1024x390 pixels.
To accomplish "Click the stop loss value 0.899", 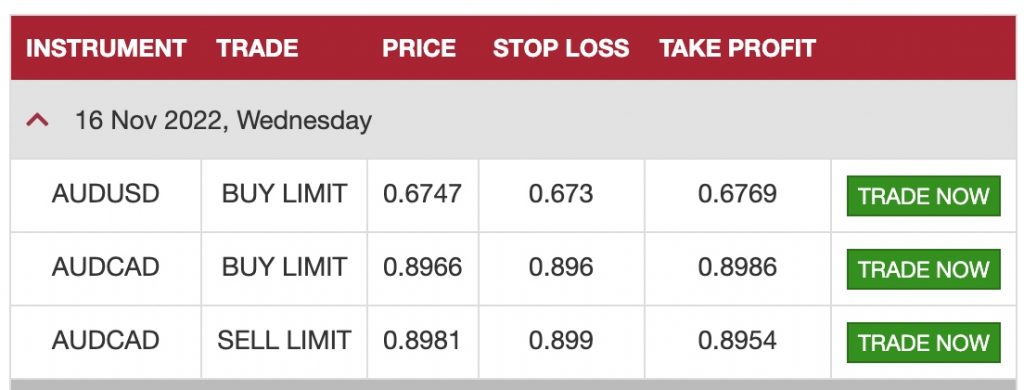I will 561,340.
